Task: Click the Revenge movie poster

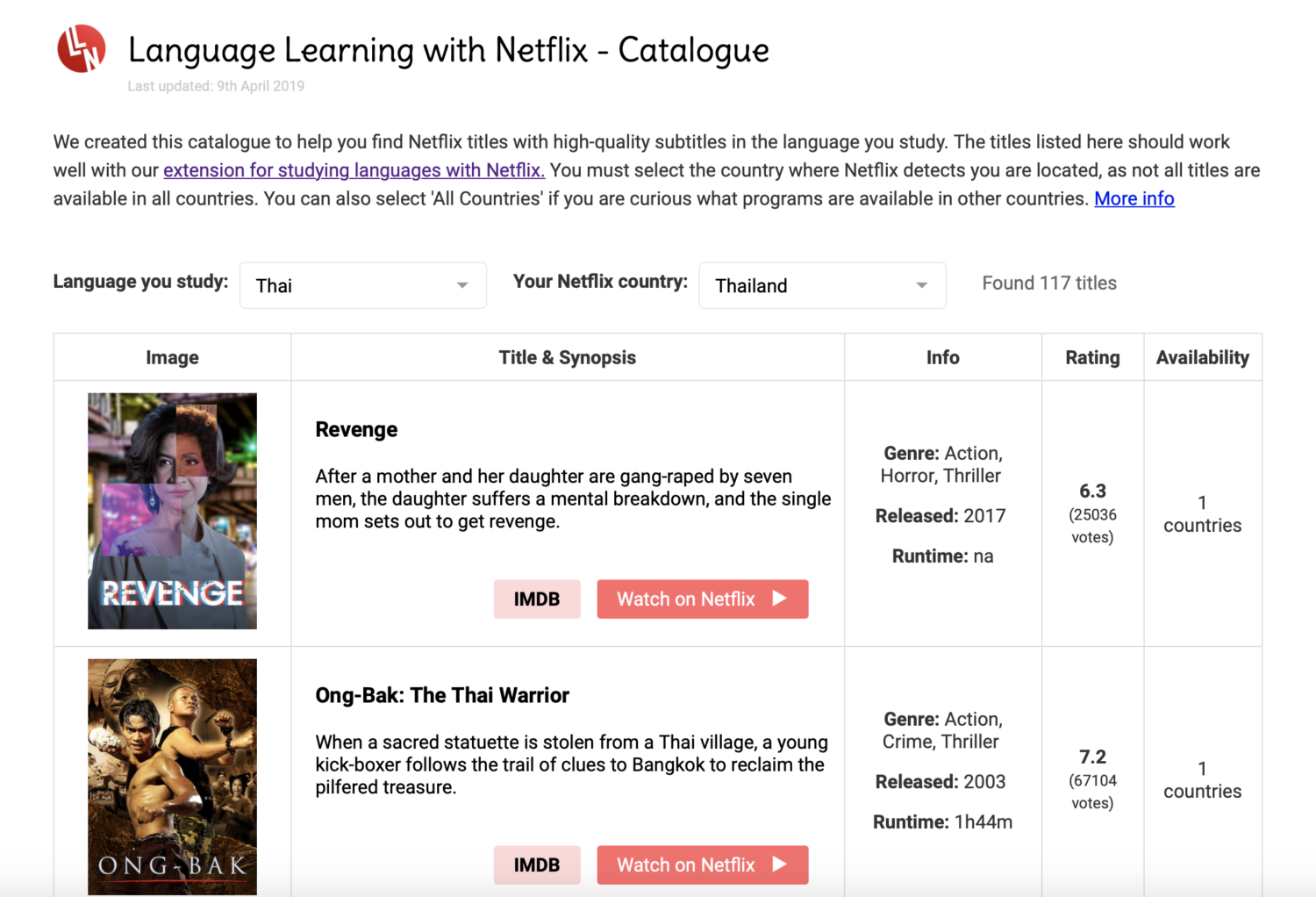Action: (x=172, y=511)
